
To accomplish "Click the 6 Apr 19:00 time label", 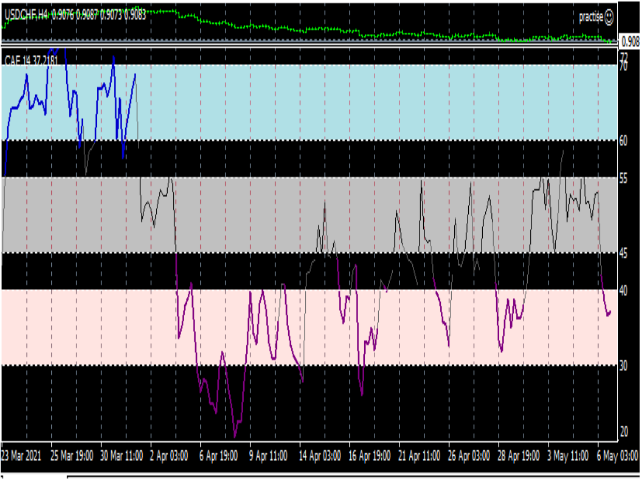I will pos(218,456).
